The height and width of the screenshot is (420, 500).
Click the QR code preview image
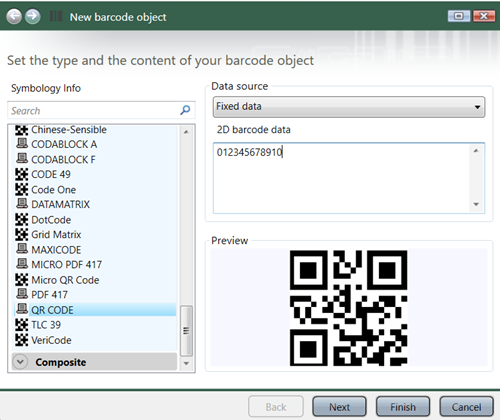tap(349, 308)
